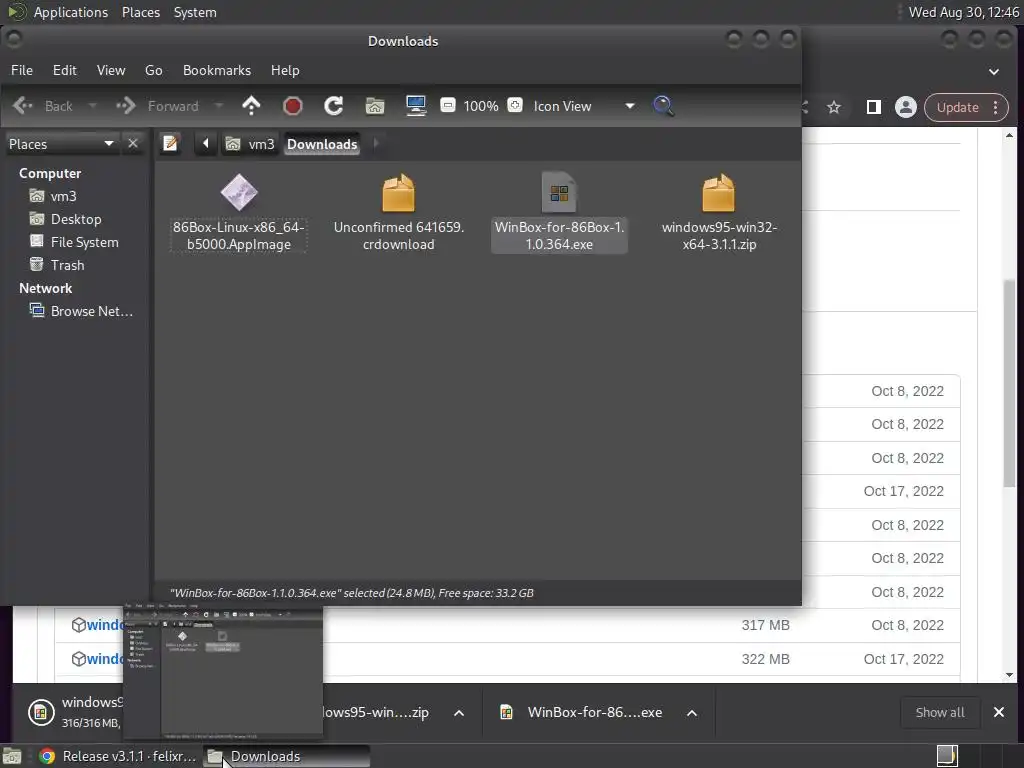Switch to Release v3.1.1 Chrome taskbar item
Viewport: 1024px width, 768px height.
118,756
